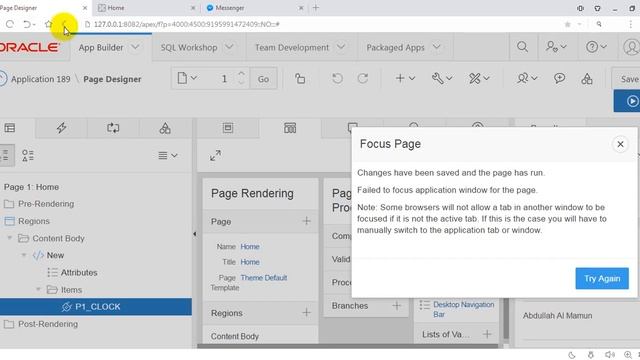Image resolution: width=640 pixels, height=360 pixels.
Task: Collapse the New region tree node
Action: click(x=24, y=255)
